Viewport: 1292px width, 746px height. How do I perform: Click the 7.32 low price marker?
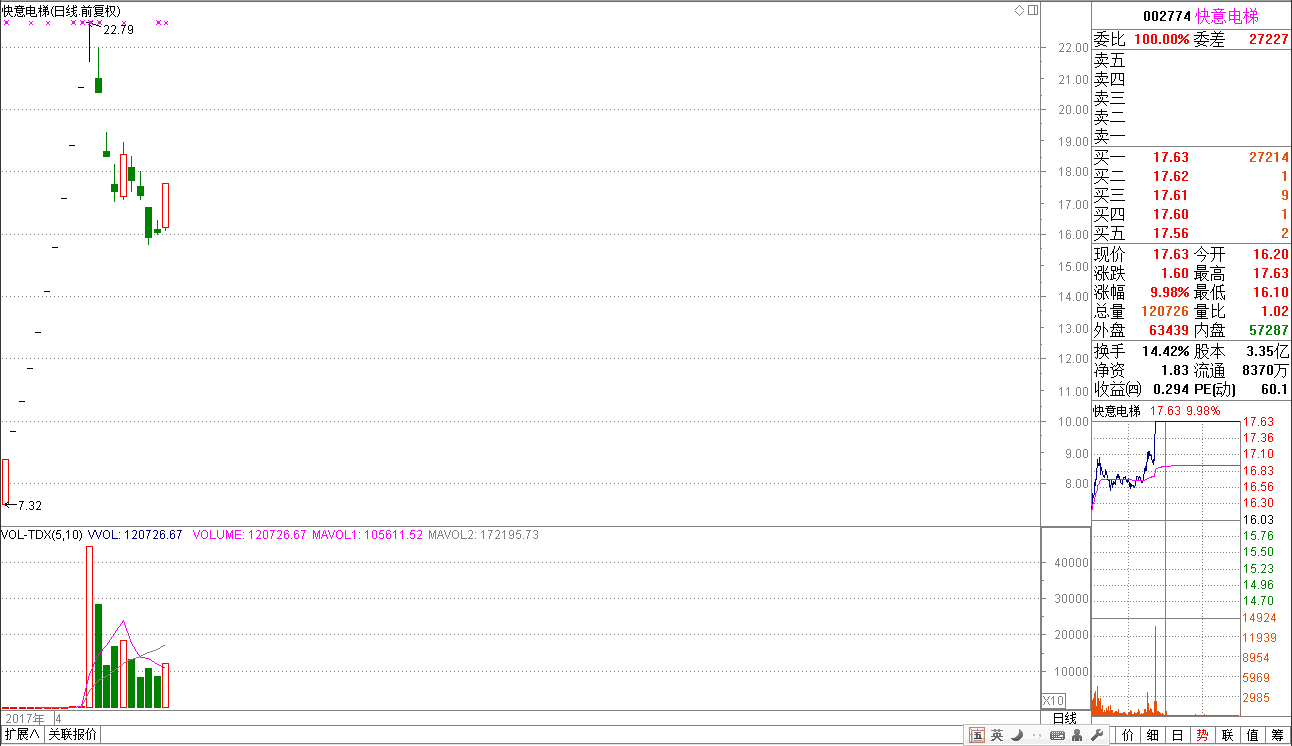coord(29,506)
